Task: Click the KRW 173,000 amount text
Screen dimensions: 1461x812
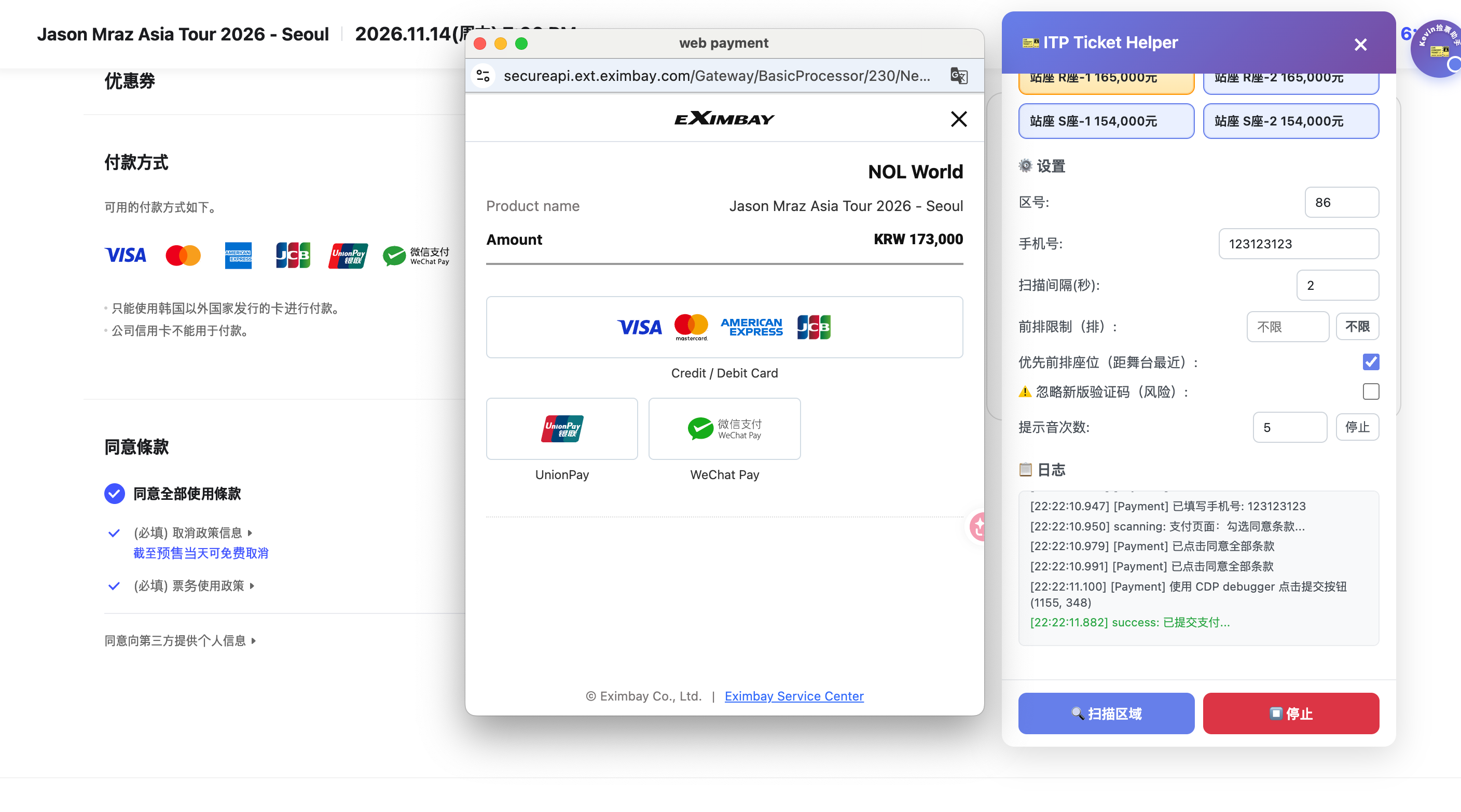Action: 918,239
